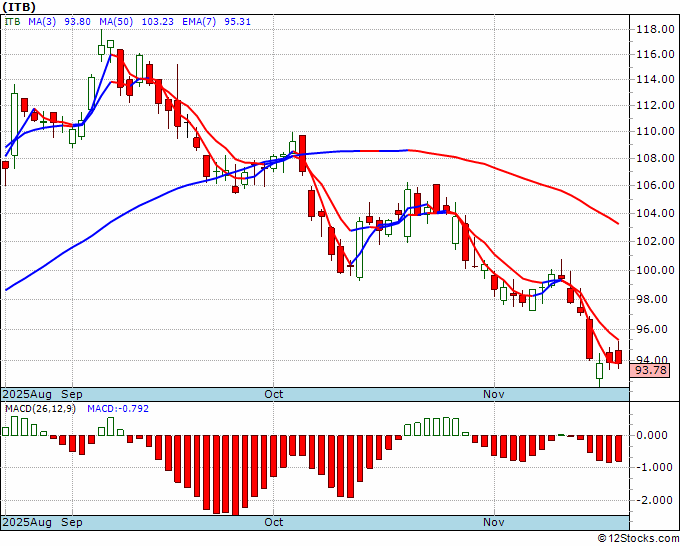
Task: Select the MA(50) indicator label
Action: 116,22
